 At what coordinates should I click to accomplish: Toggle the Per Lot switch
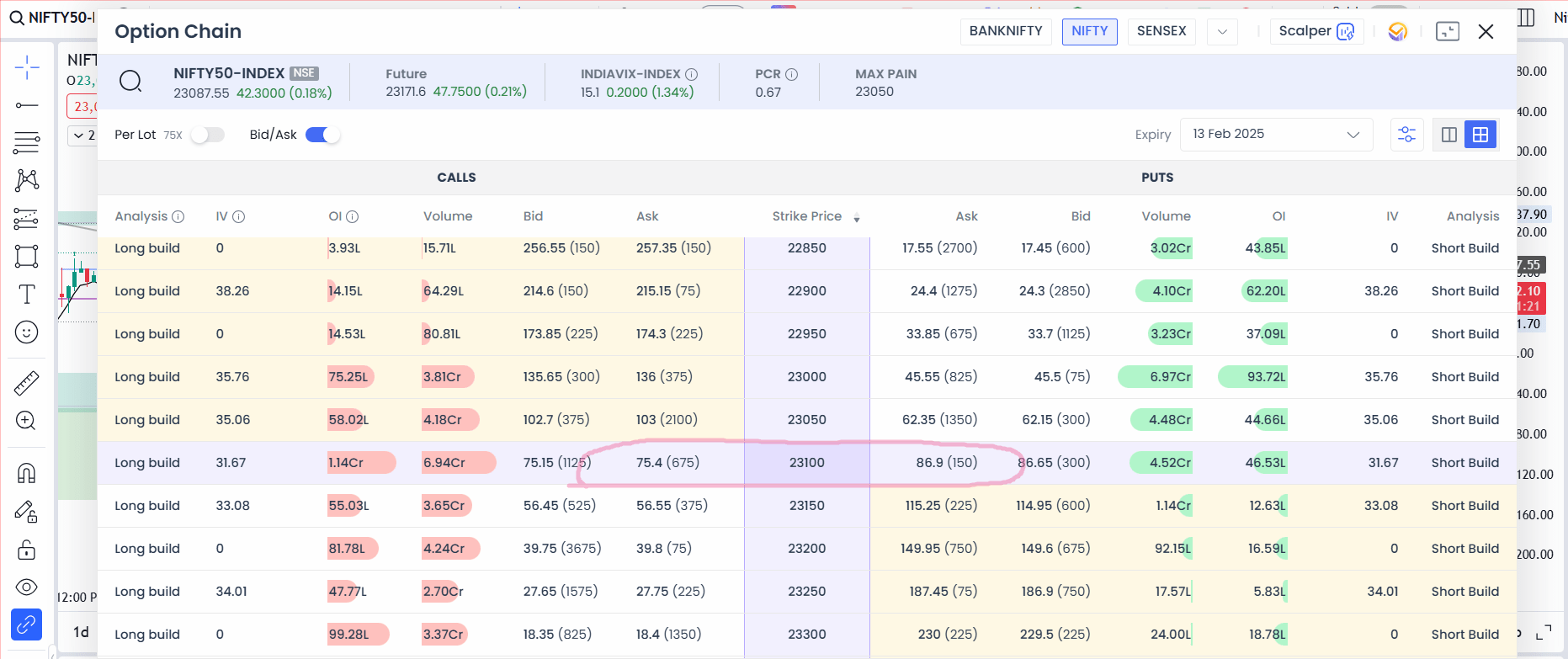point(207,135)
